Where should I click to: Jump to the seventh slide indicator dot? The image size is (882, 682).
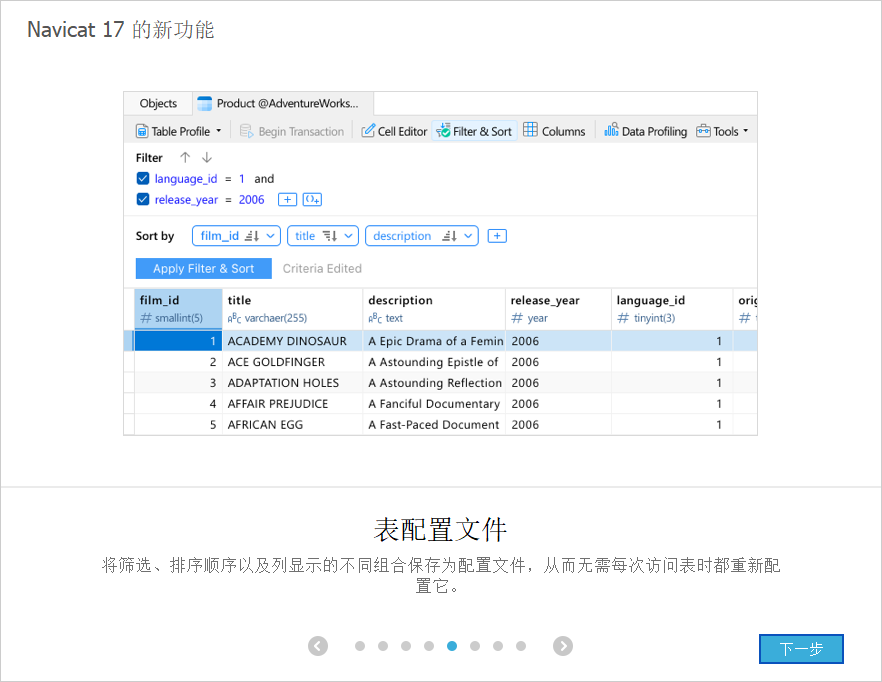[x=498, y=646]
